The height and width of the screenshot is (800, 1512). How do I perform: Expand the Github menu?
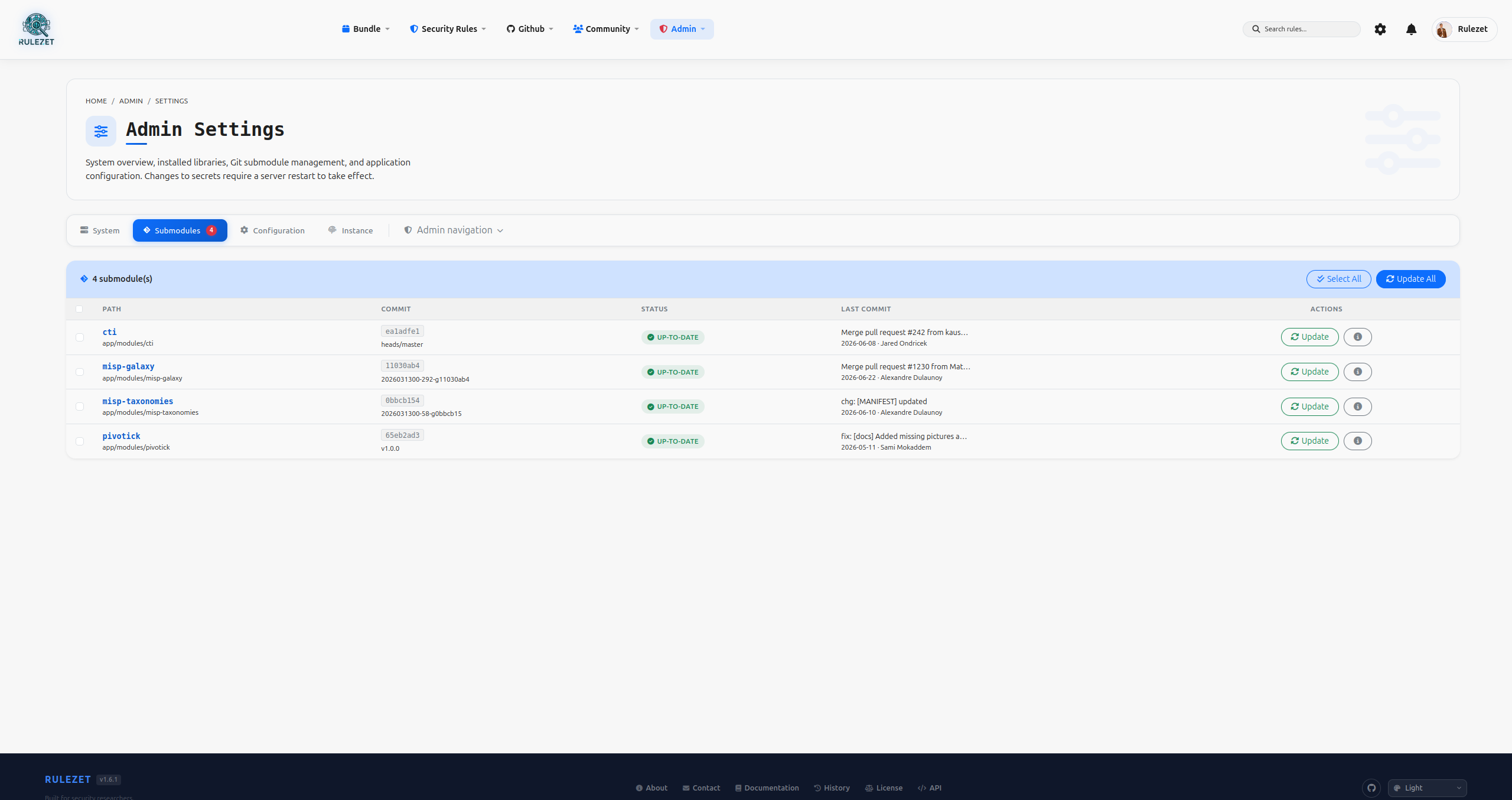click(530, 29)
